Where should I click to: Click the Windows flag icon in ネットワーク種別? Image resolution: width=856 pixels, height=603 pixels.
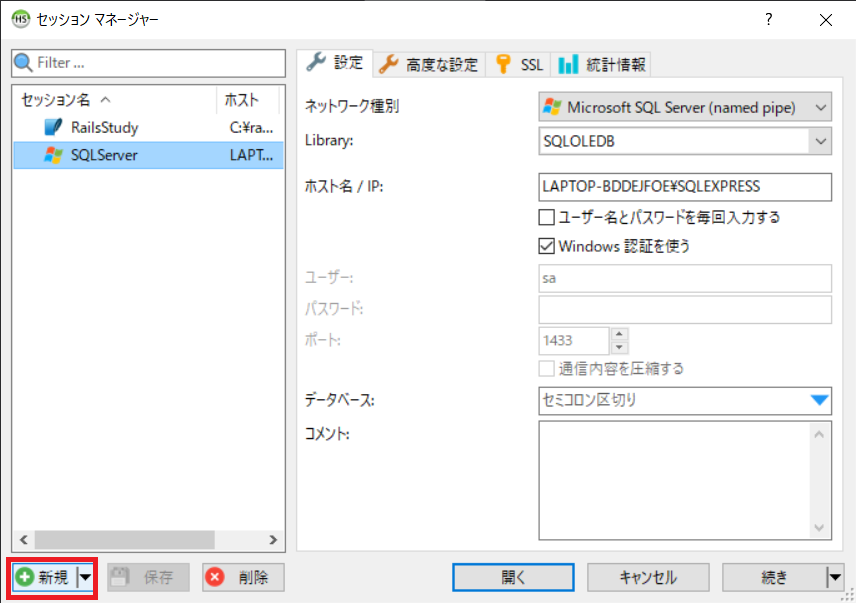(x=552, y=107)
